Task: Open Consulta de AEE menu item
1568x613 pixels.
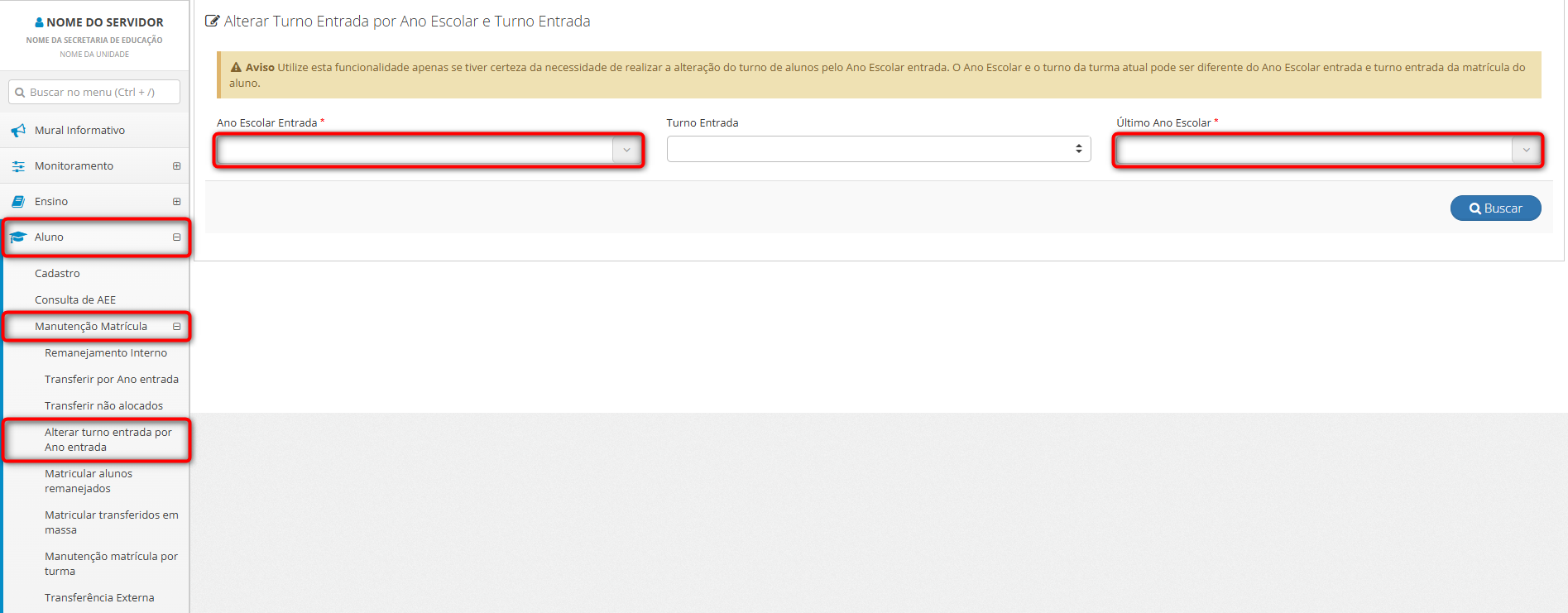Action: (x=75, y=300)
